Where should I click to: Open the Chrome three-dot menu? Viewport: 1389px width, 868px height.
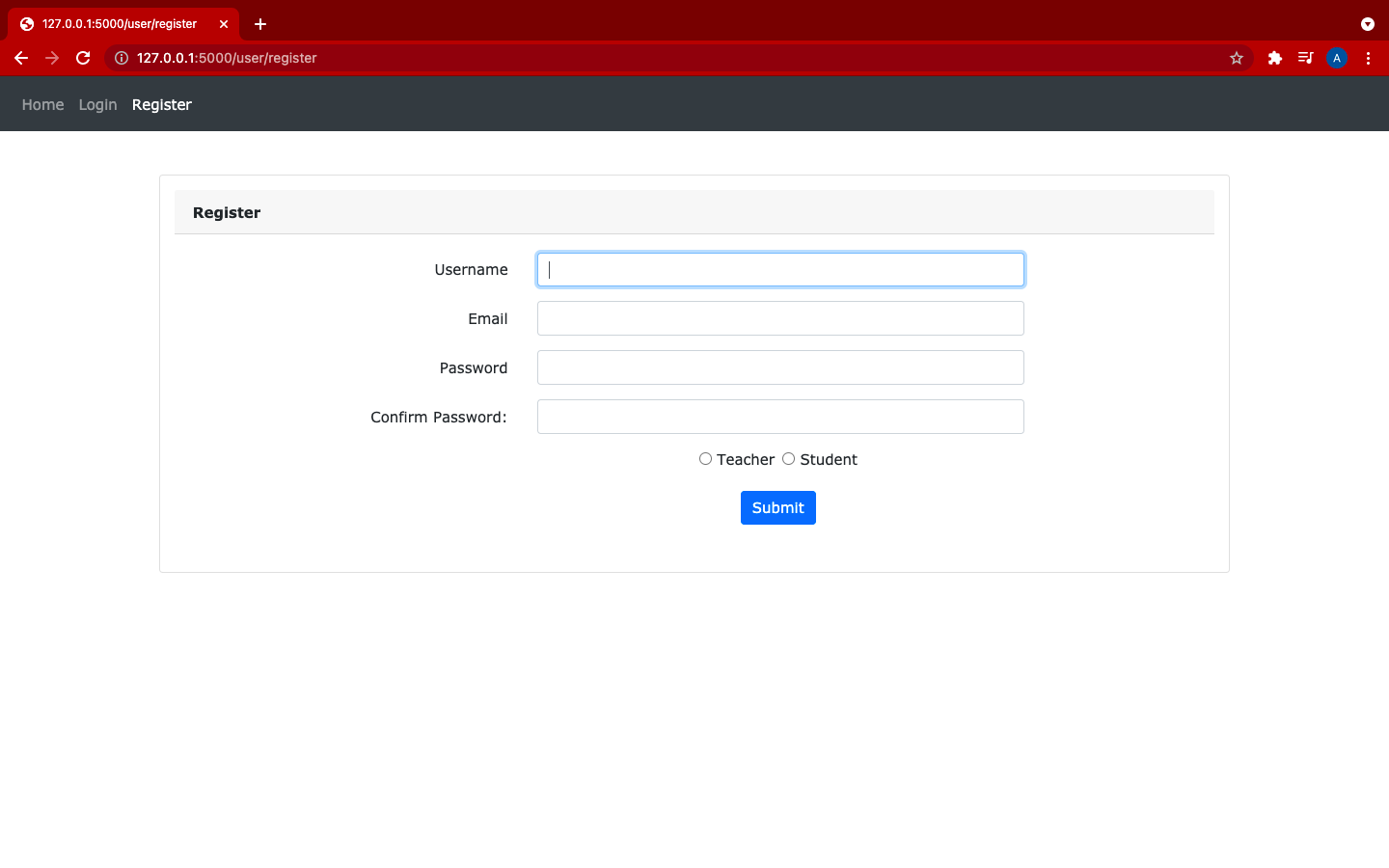coord(1368,58)
